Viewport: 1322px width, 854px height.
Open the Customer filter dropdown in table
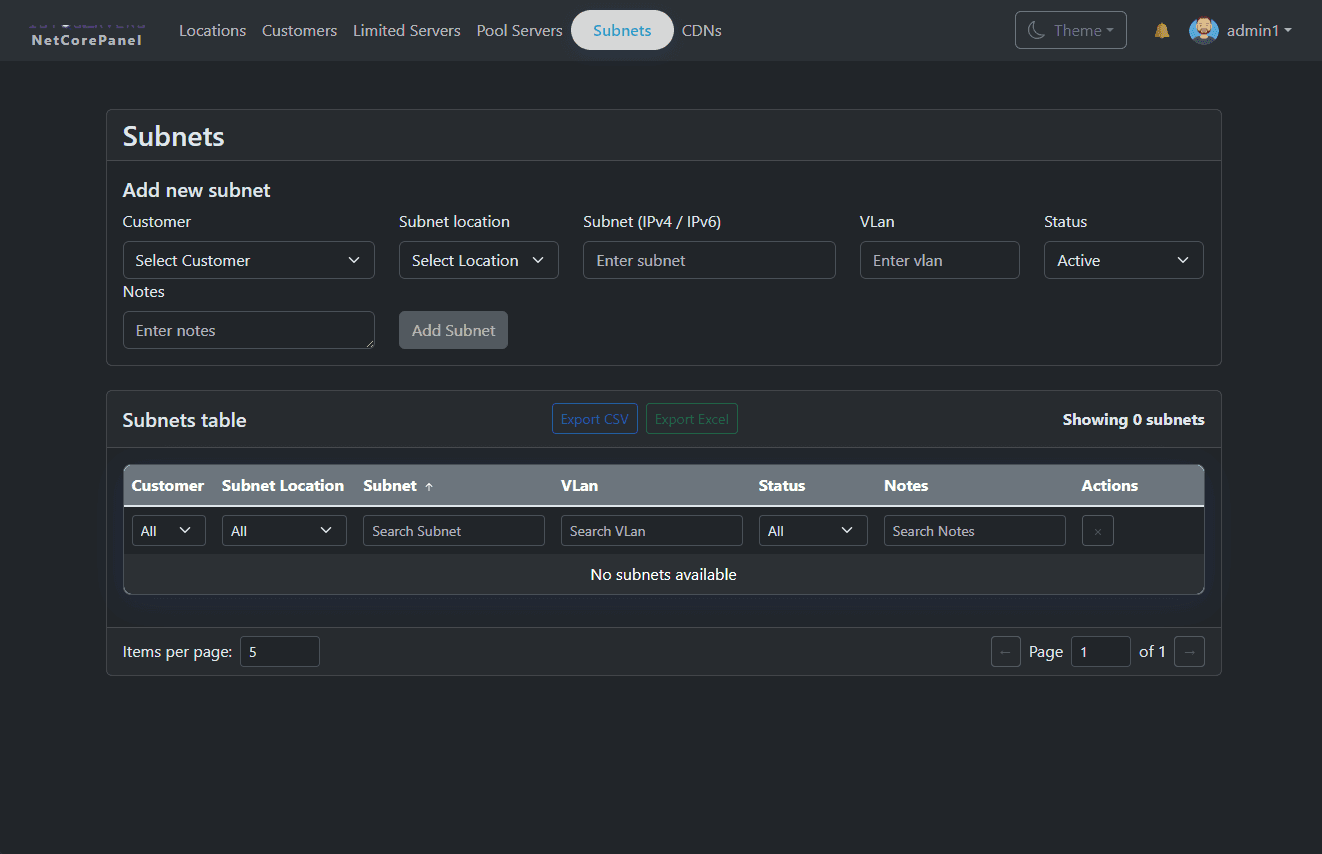169,531
